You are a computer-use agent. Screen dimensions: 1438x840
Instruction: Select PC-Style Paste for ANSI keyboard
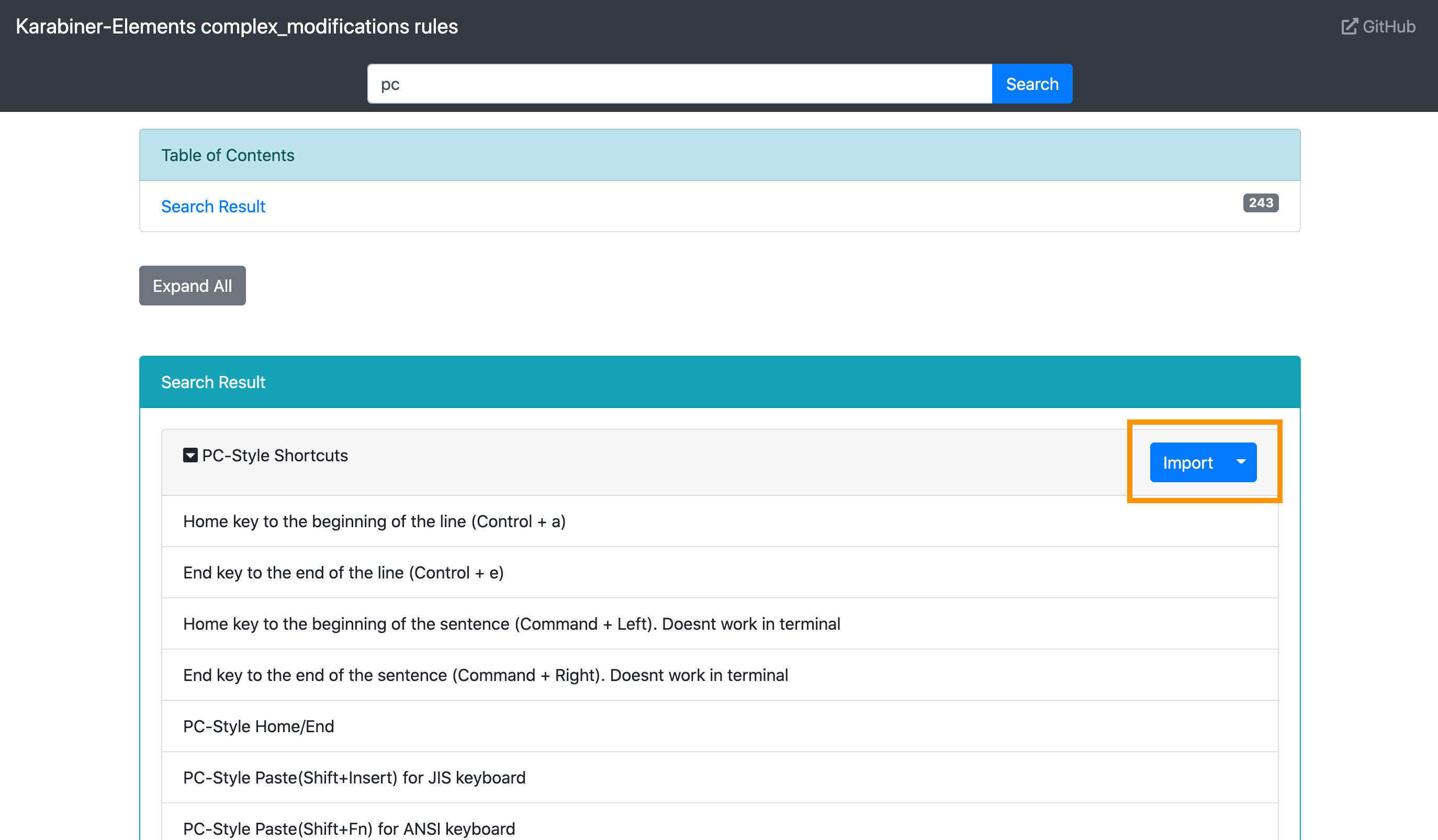click(x=349, y=828)
